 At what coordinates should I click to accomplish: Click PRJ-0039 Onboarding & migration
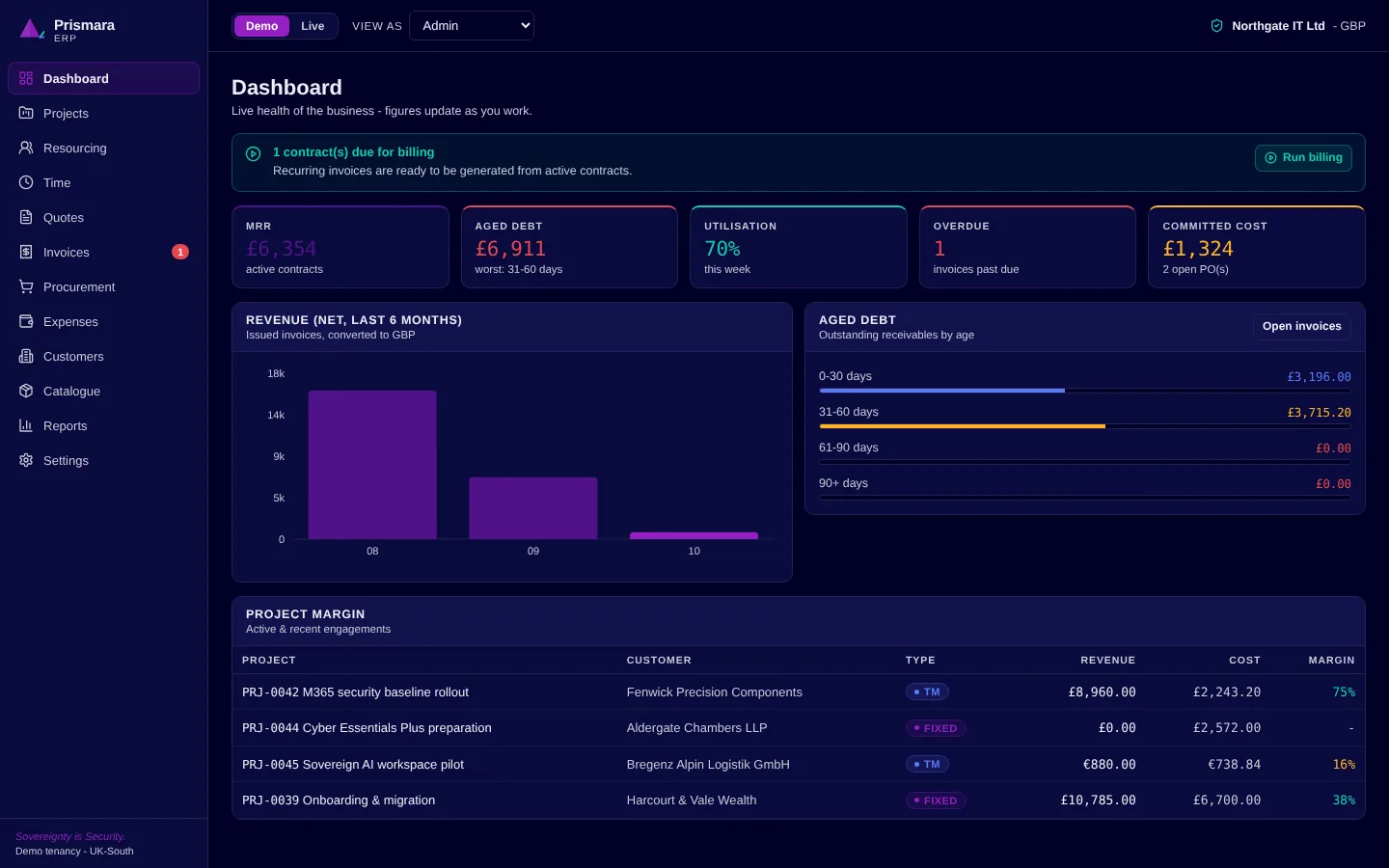(339, 800)
